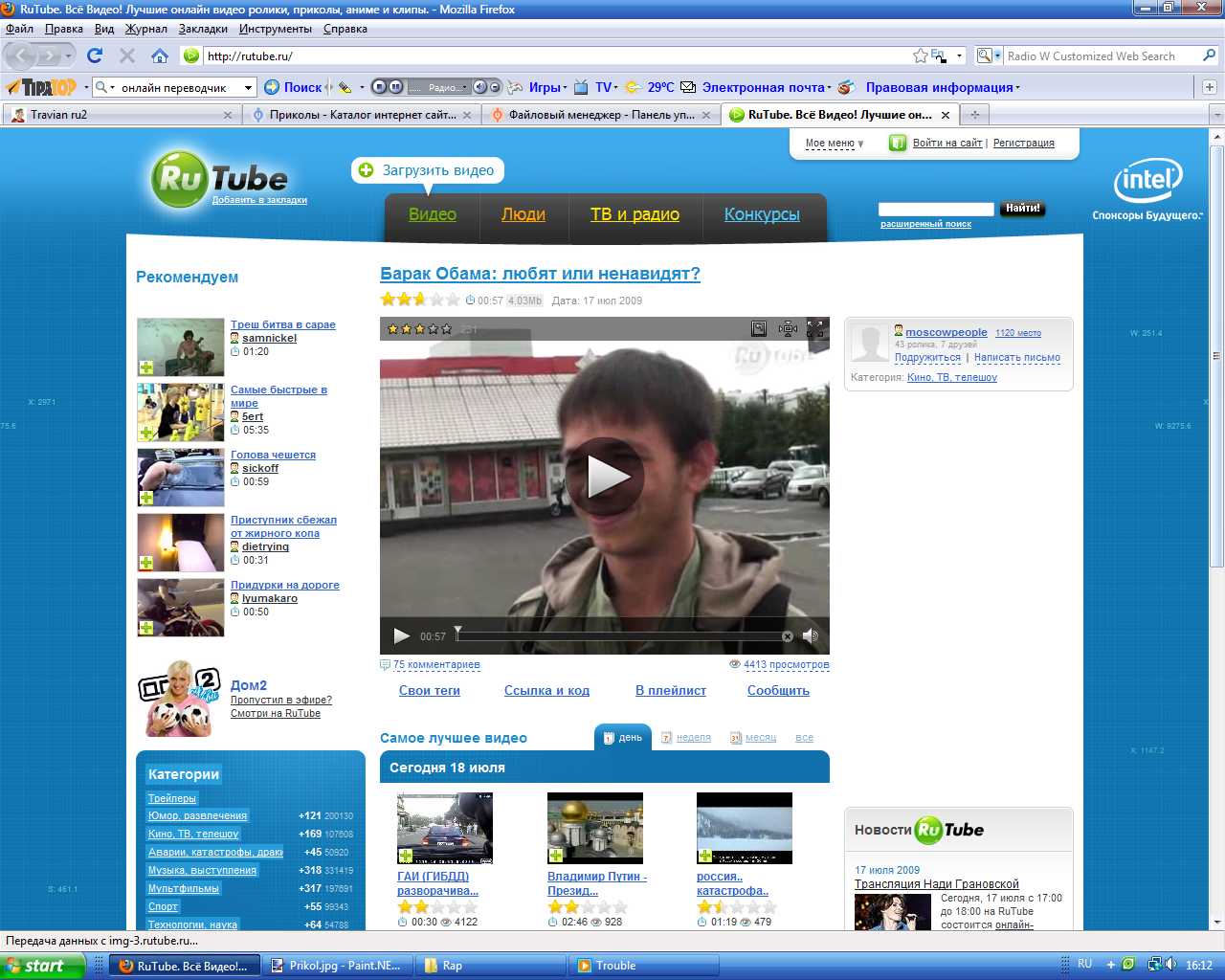Reload the page with the refresh icon
The height and width of the screenshot is (980, 1225).
(94, 56)
